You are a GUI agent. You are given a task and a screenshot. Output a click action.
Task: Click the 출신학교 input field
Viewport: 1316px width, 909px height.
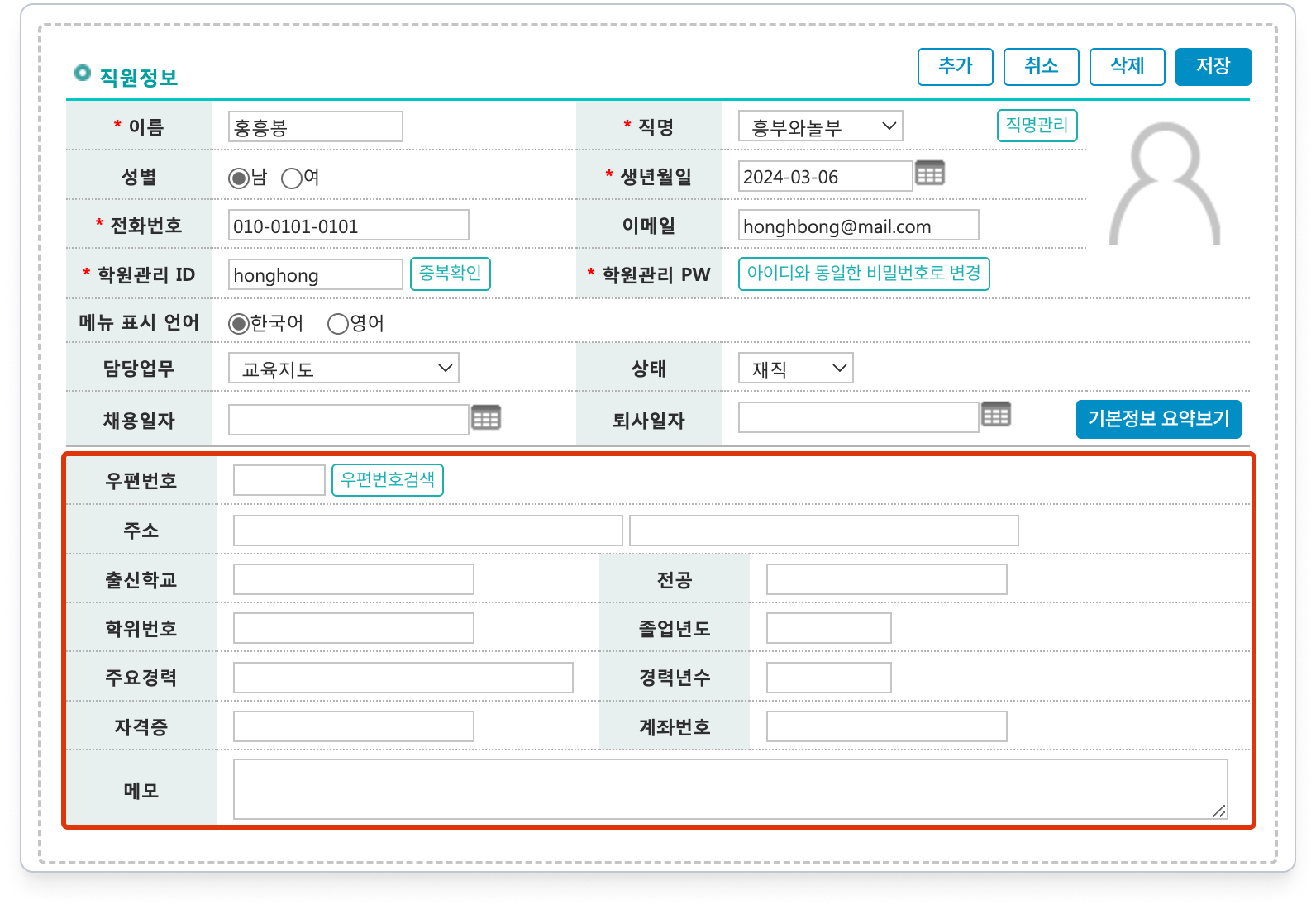(x=354, y=579)
